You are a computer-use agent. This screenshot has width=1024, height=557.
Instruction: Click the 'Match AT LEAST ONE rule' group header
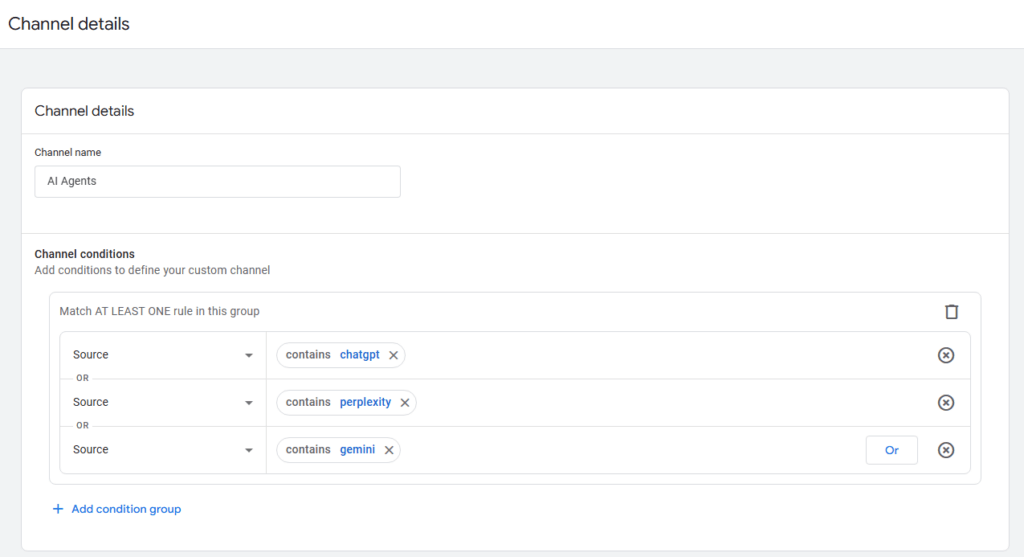tap(160, 311)
